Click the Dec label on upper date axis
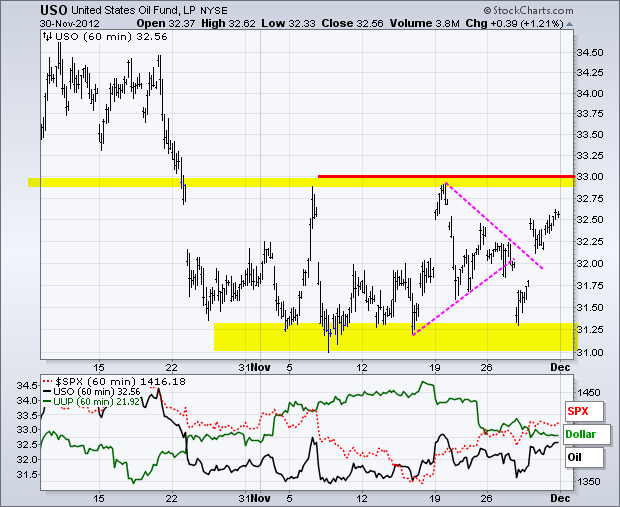This screenshot has width=620, height=507. (560, 367)
